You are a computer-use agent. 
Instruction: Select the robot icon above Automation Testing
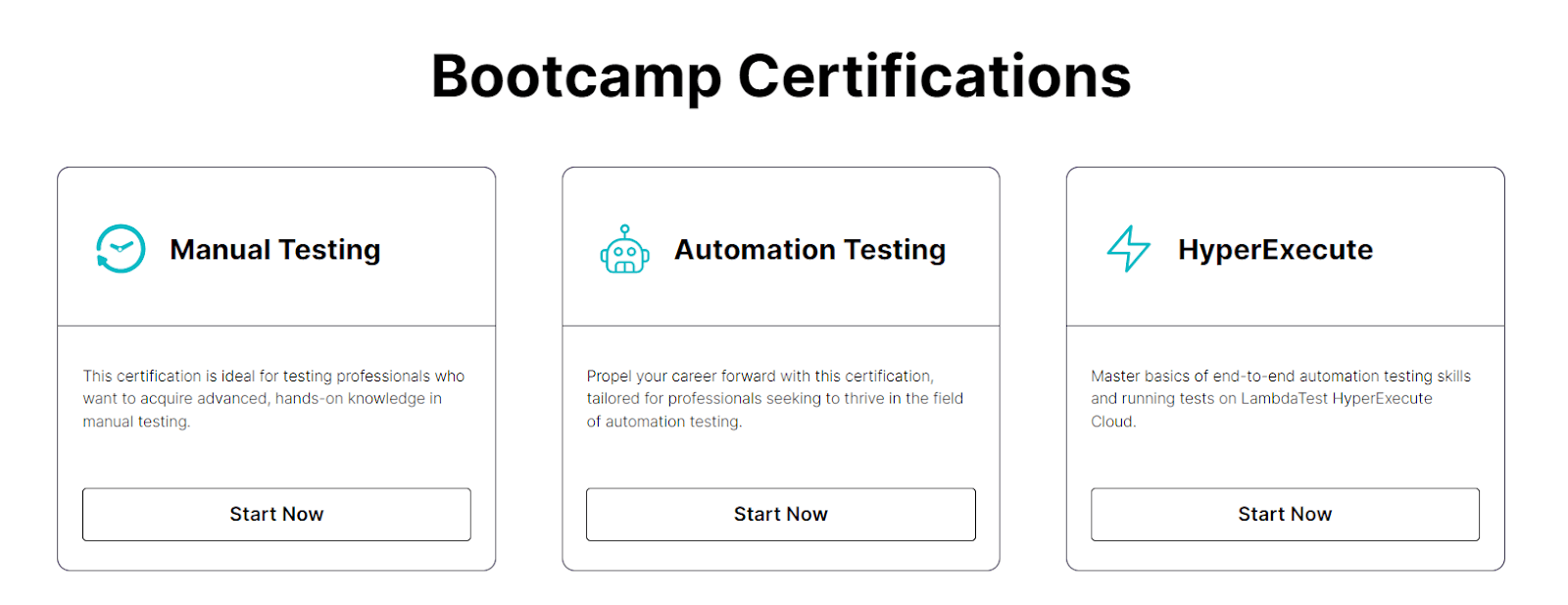623,249
